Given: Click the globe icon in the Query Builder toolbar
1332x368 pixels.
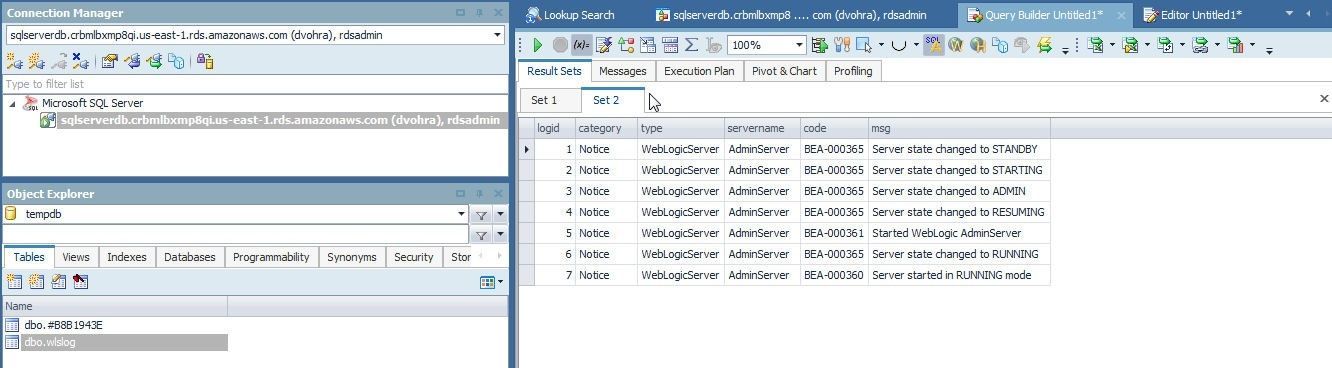Looking at the screenshot, I should click(x=978, y=45).
